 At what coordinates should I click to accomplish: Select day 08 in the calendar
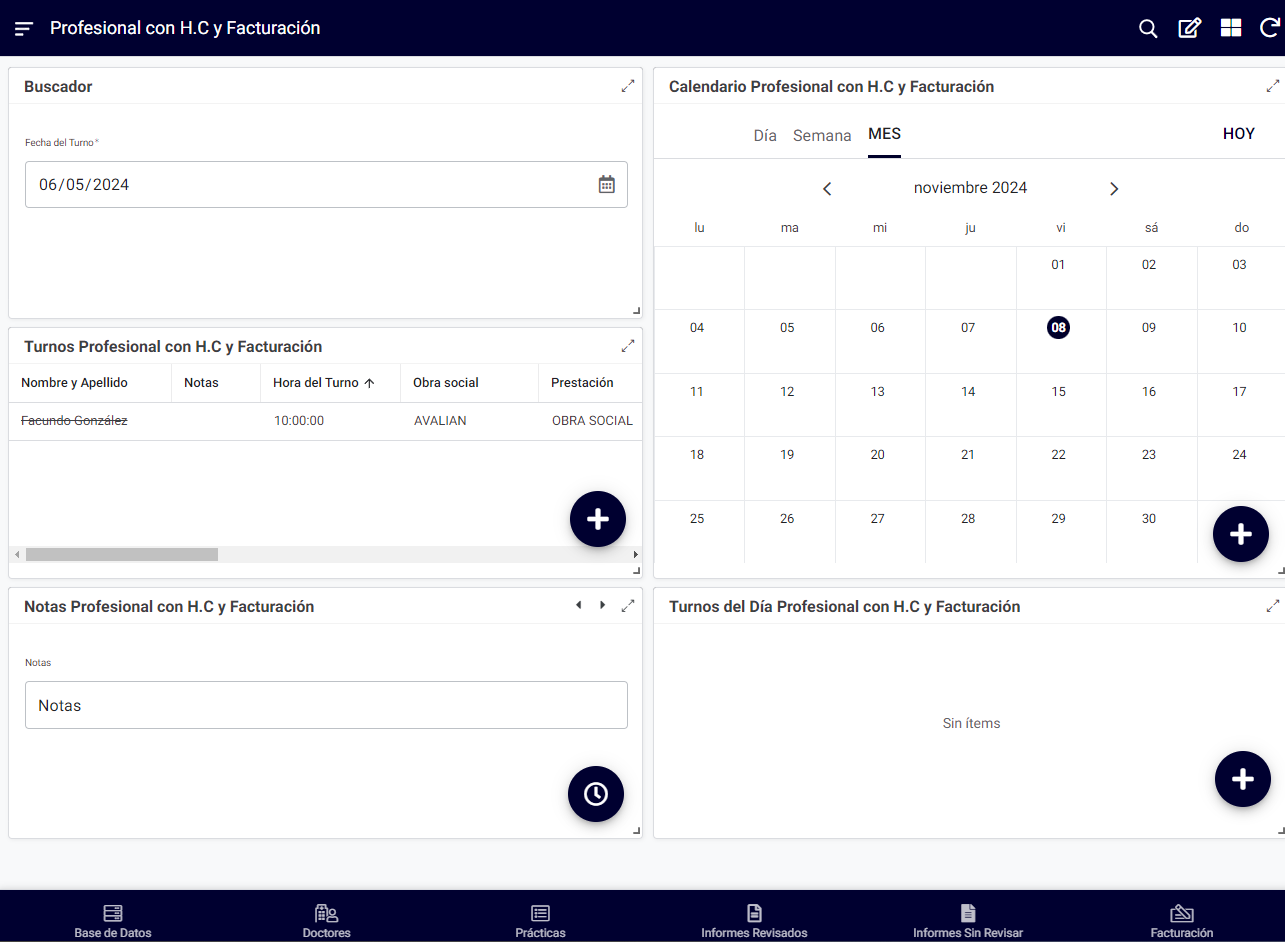(1058, 327)
